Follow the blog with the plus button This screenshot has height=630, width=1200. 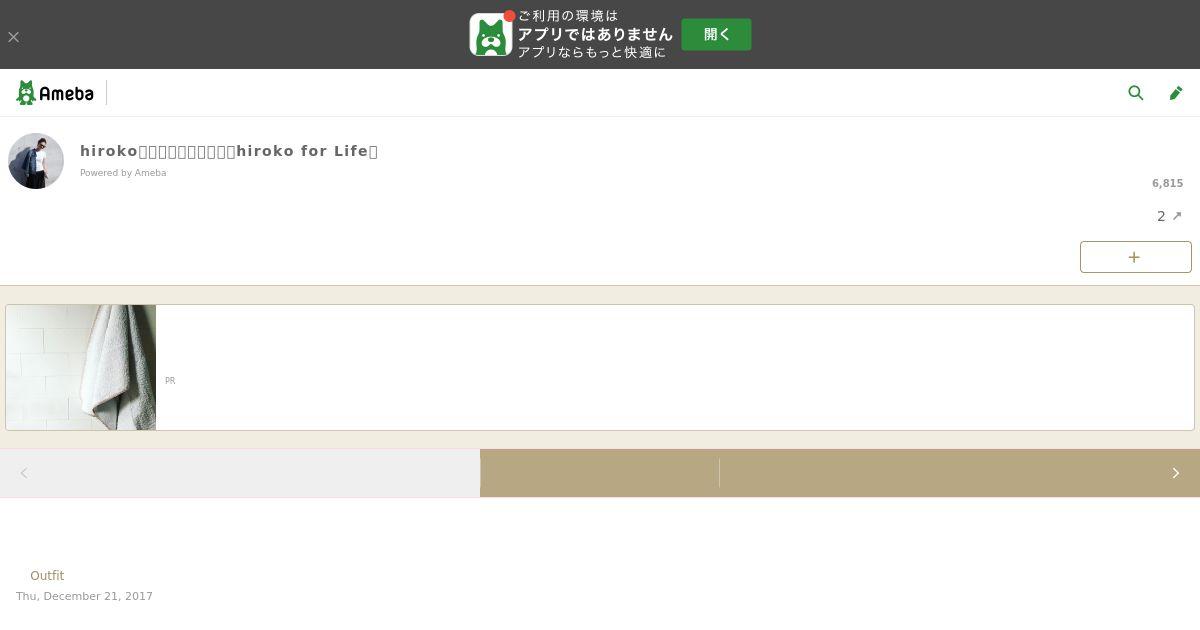1135,257
